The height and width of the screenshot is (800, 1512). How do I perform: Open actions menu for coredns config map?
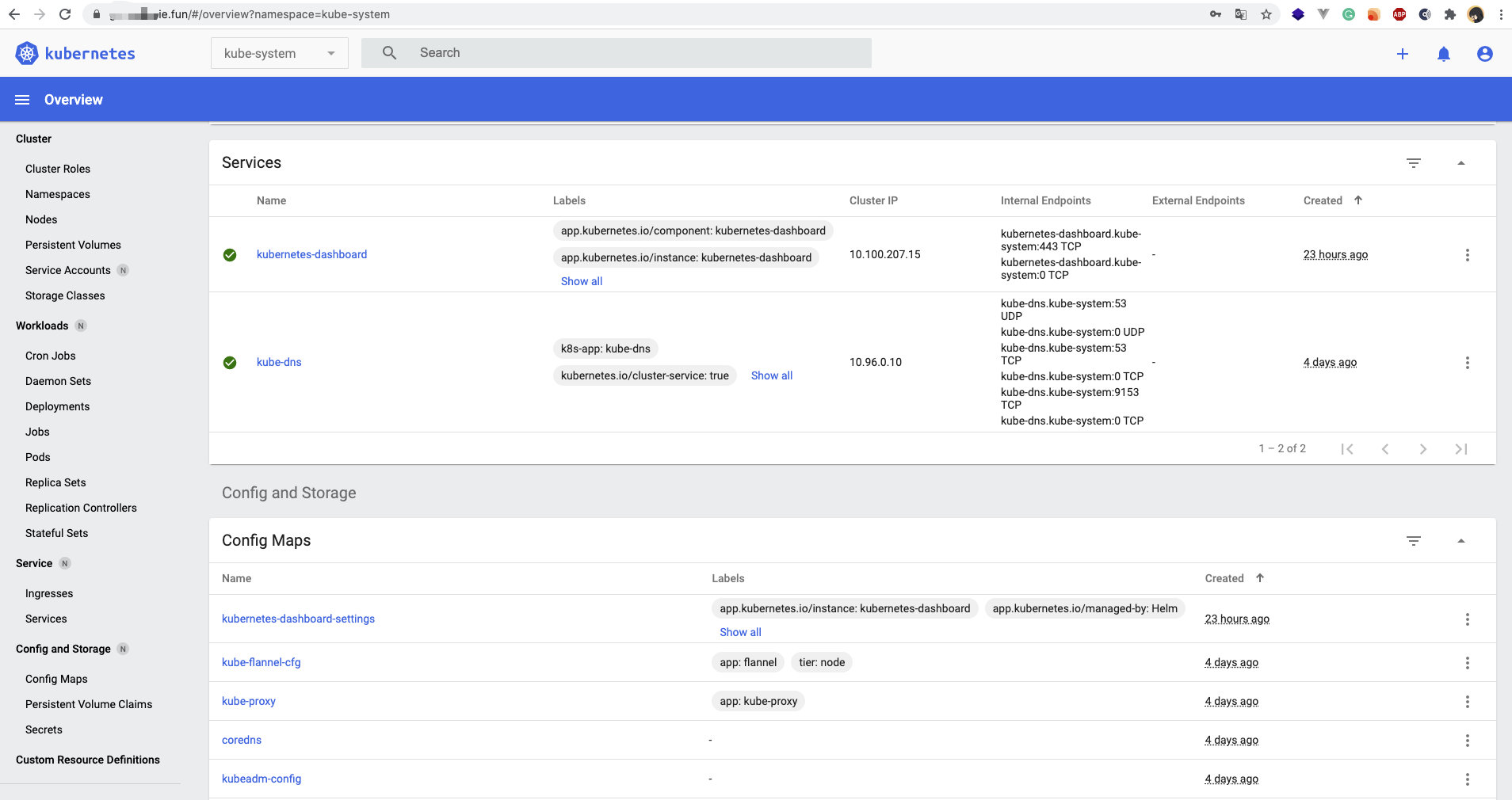click(1468, 741)
